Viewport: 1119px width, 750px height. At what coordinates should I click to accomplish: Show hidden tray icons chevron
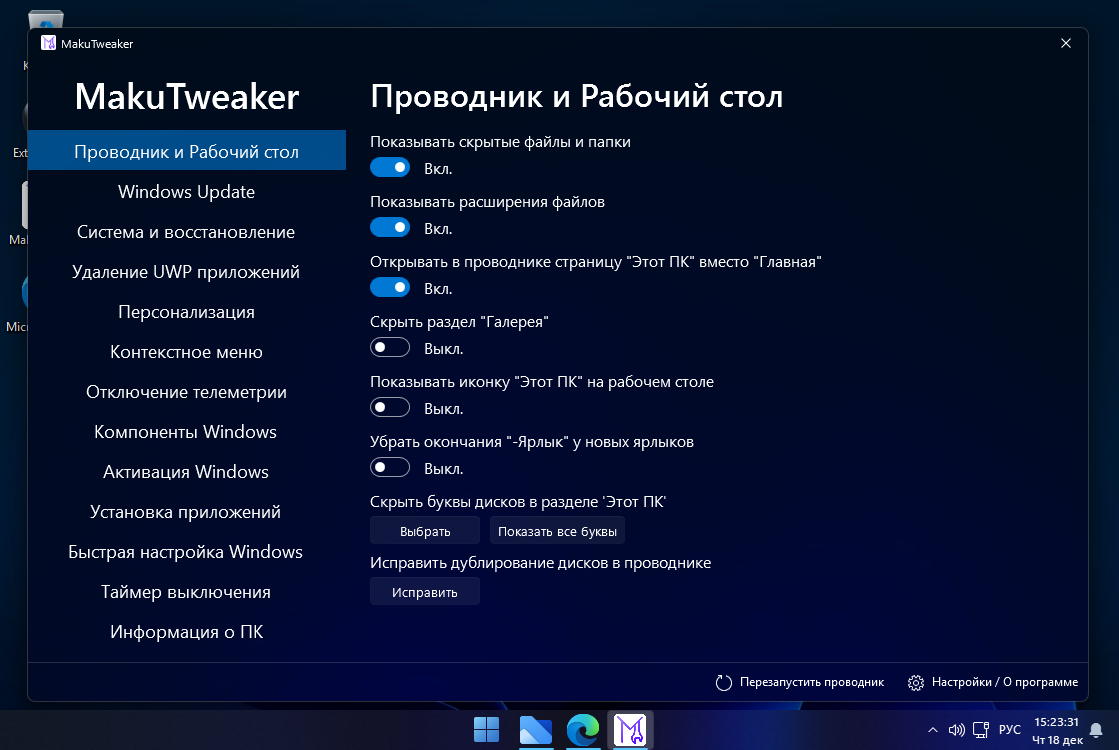(933, 730)
